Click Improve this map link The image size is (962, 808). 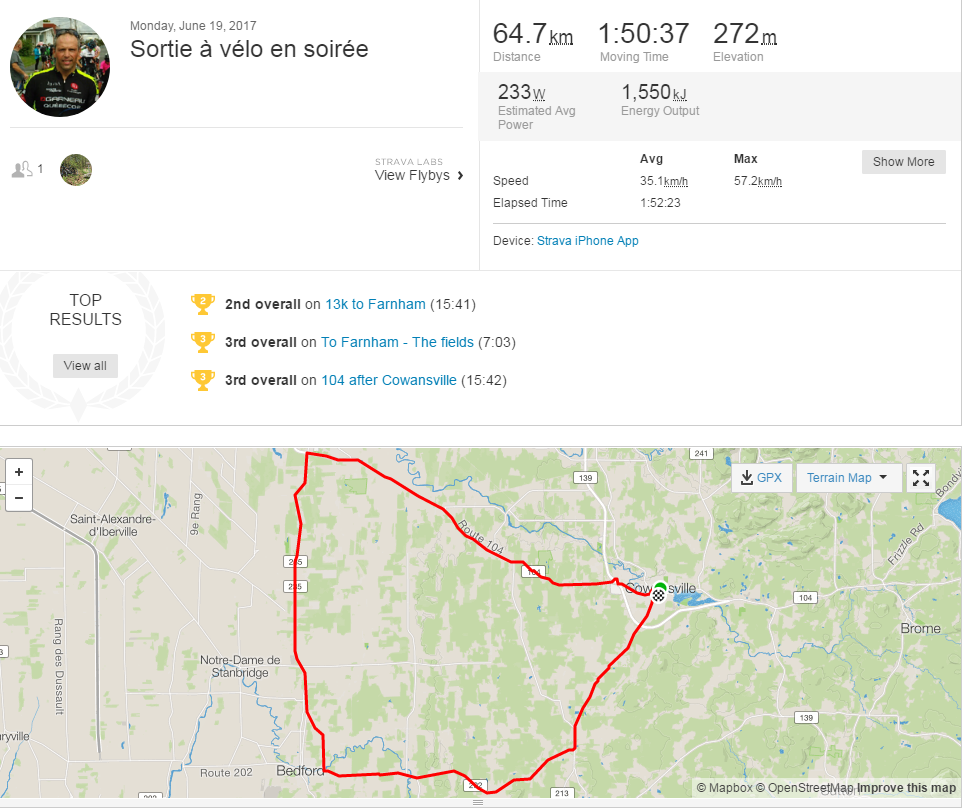click(906, 788)
